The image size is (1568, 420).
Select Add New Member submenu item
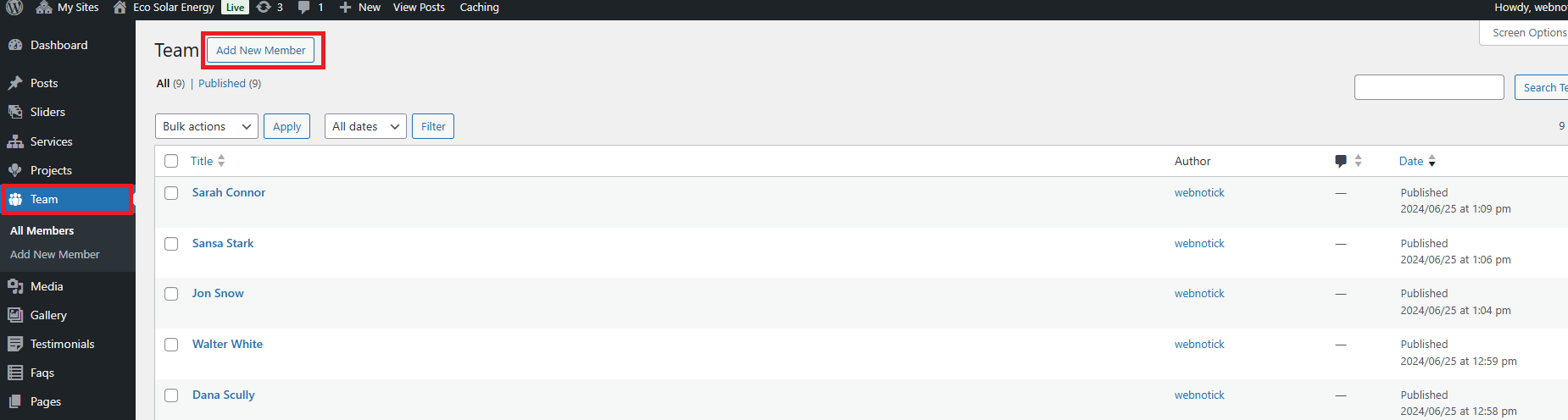tap(54, 254)
